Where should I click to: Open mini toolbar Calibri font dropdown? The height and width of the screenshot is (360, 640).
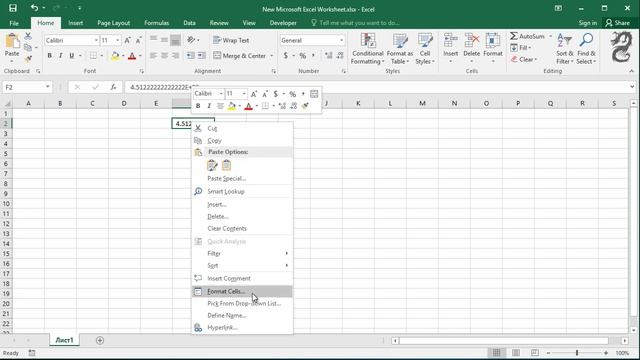pos(221,94)
